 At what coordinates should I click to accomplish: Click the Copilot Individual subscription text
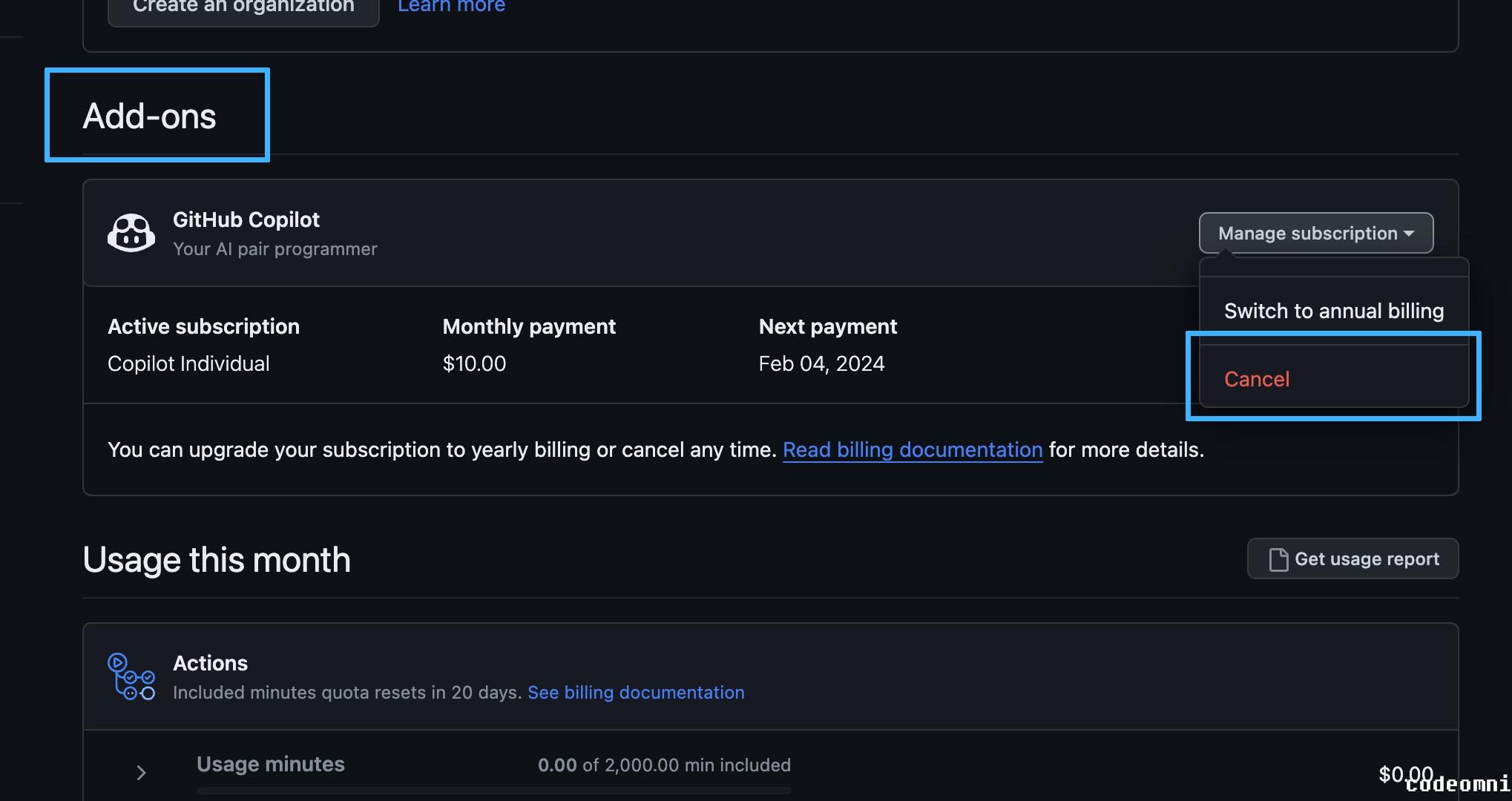coord(188,363)
